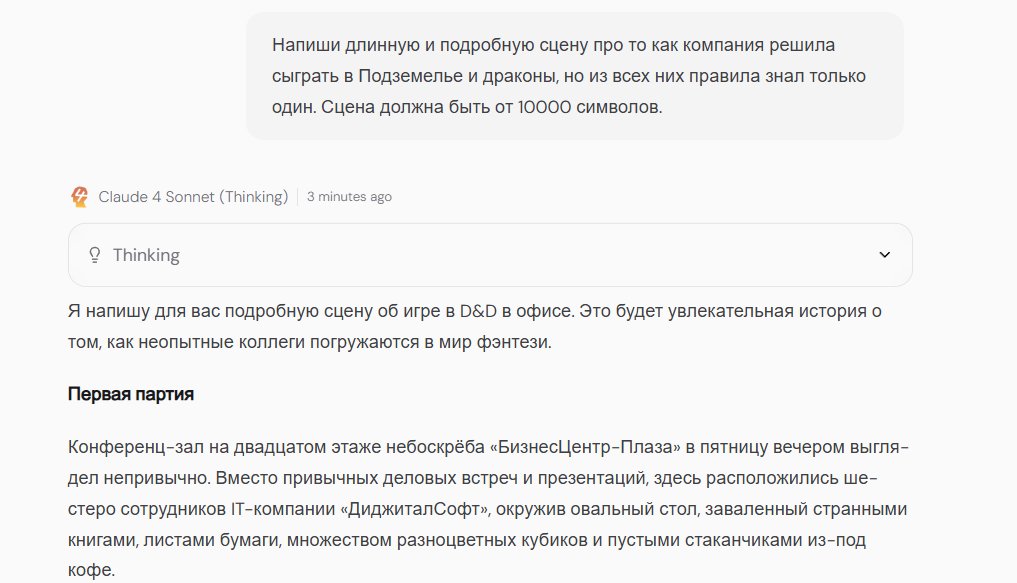Click the "Thinking" label text
The width and height of the screenshot is (1017, 583).
(x=147, y=256)
